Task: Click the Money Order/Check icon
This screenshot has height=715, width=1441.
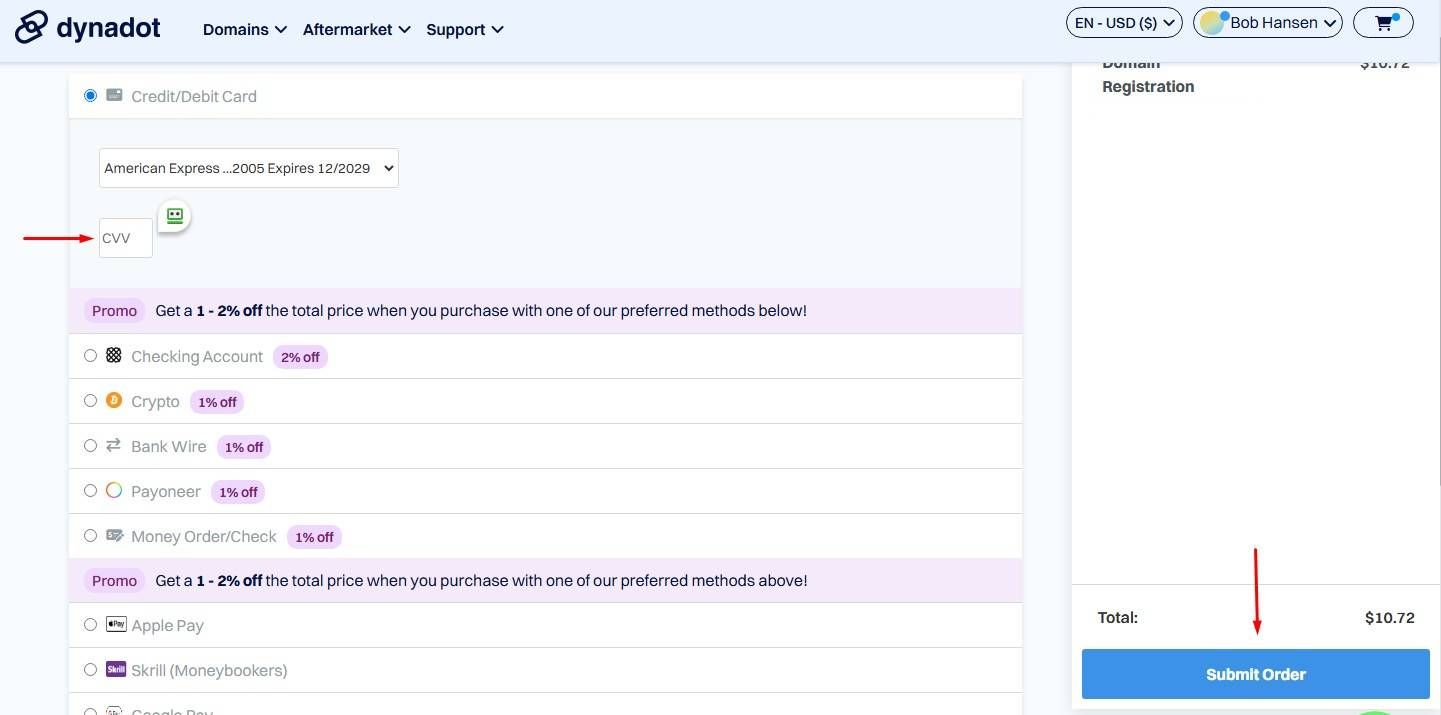Action: point(114,535)
